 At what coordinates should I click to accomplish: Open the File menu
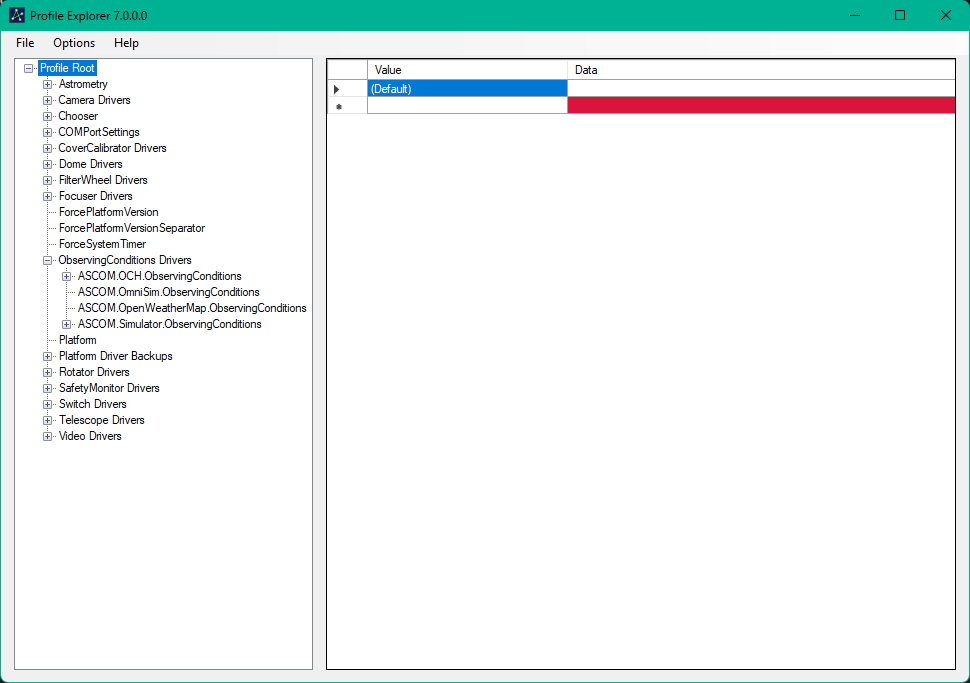click(25, 43)
